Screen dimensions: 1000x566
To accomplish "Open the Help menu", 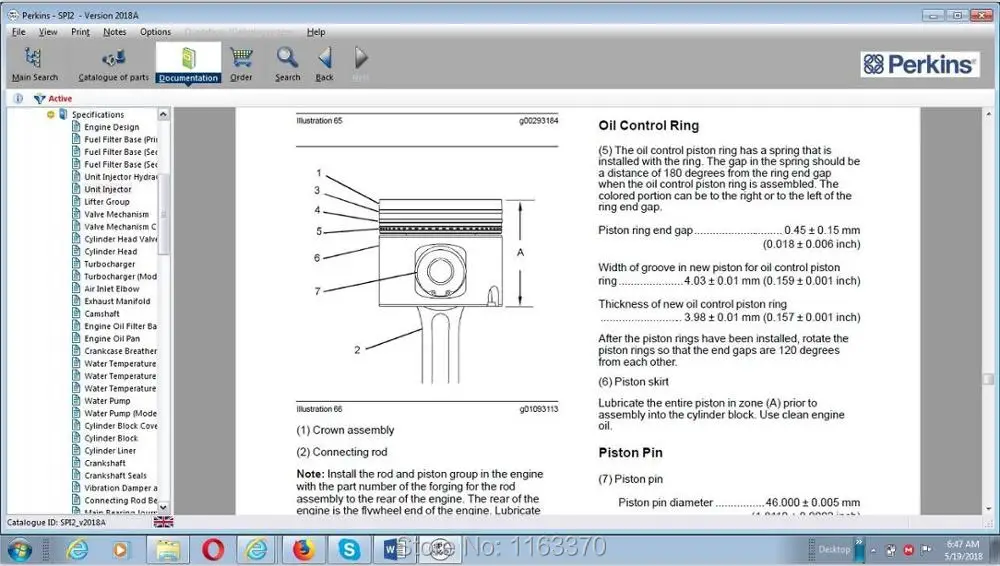I will coord(316,31).
